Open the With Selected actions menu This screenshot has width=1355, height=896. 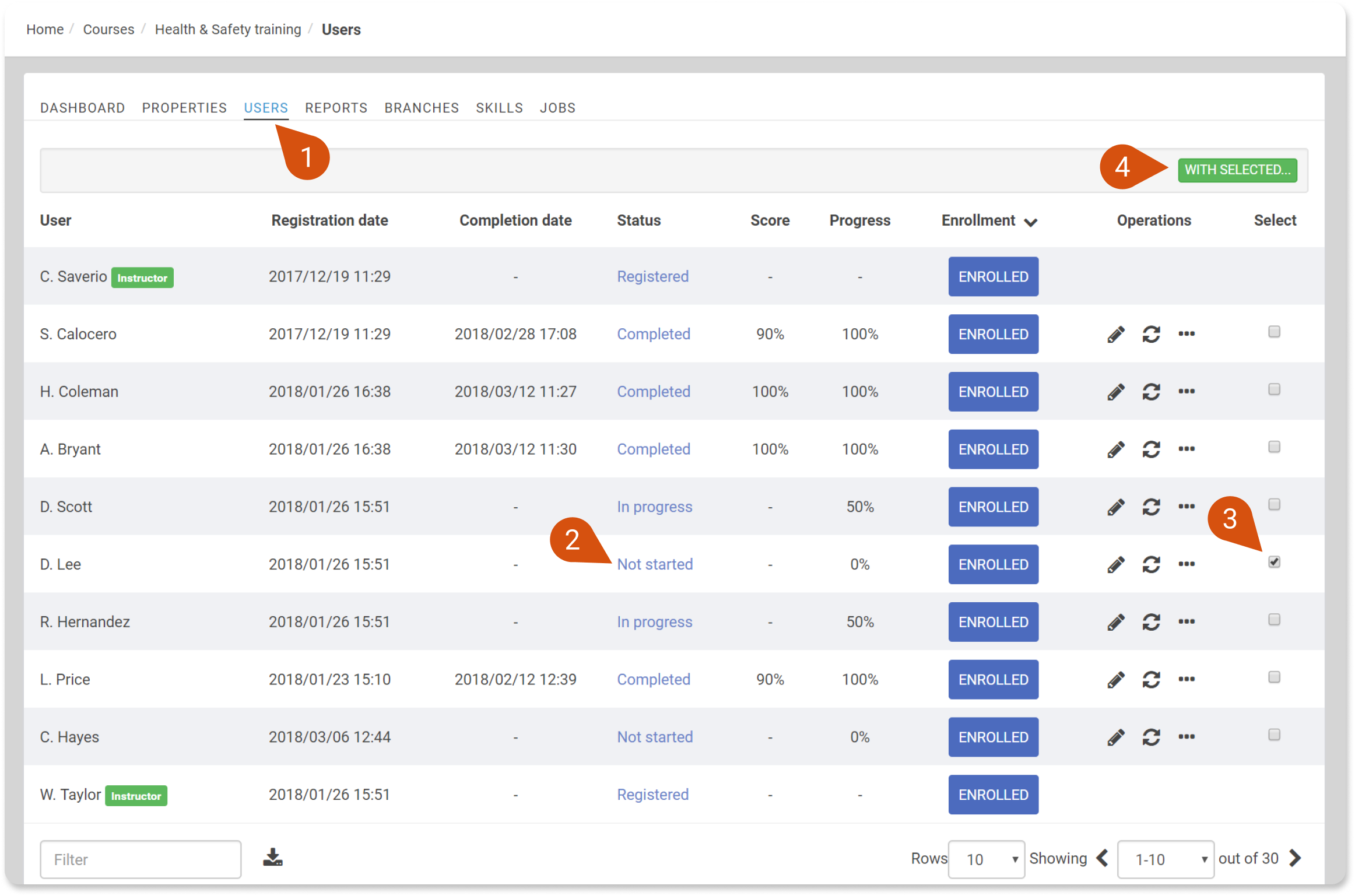pos(1237,170)
